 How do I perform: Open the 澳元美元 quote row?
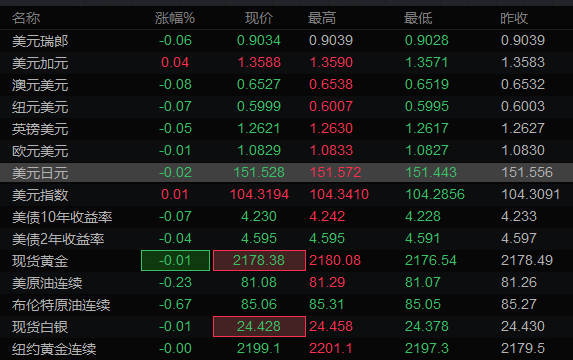286,84
